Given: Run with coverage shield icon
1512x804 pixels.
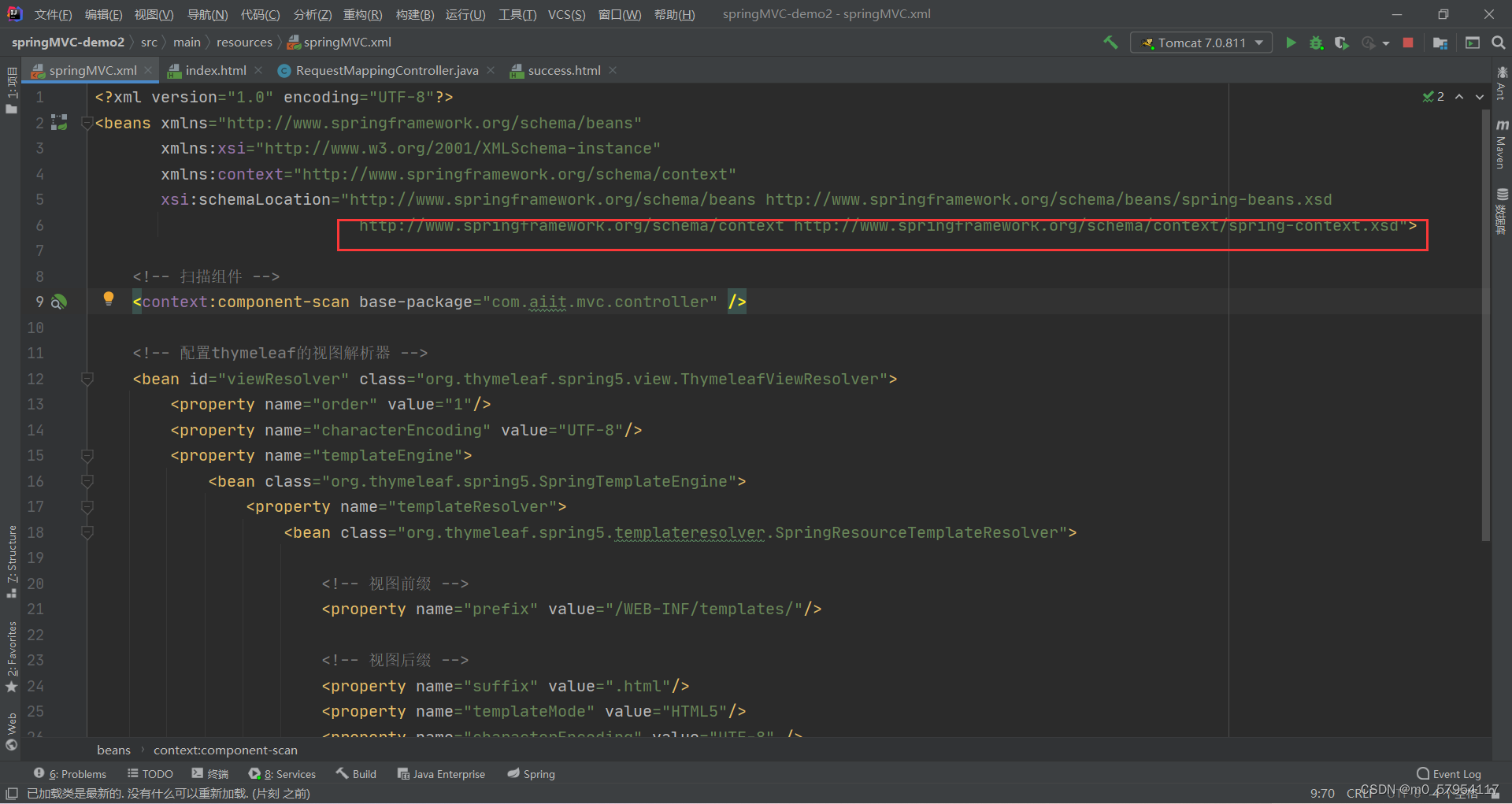Looking at the screenshot, I should (x=1342, y=43).
